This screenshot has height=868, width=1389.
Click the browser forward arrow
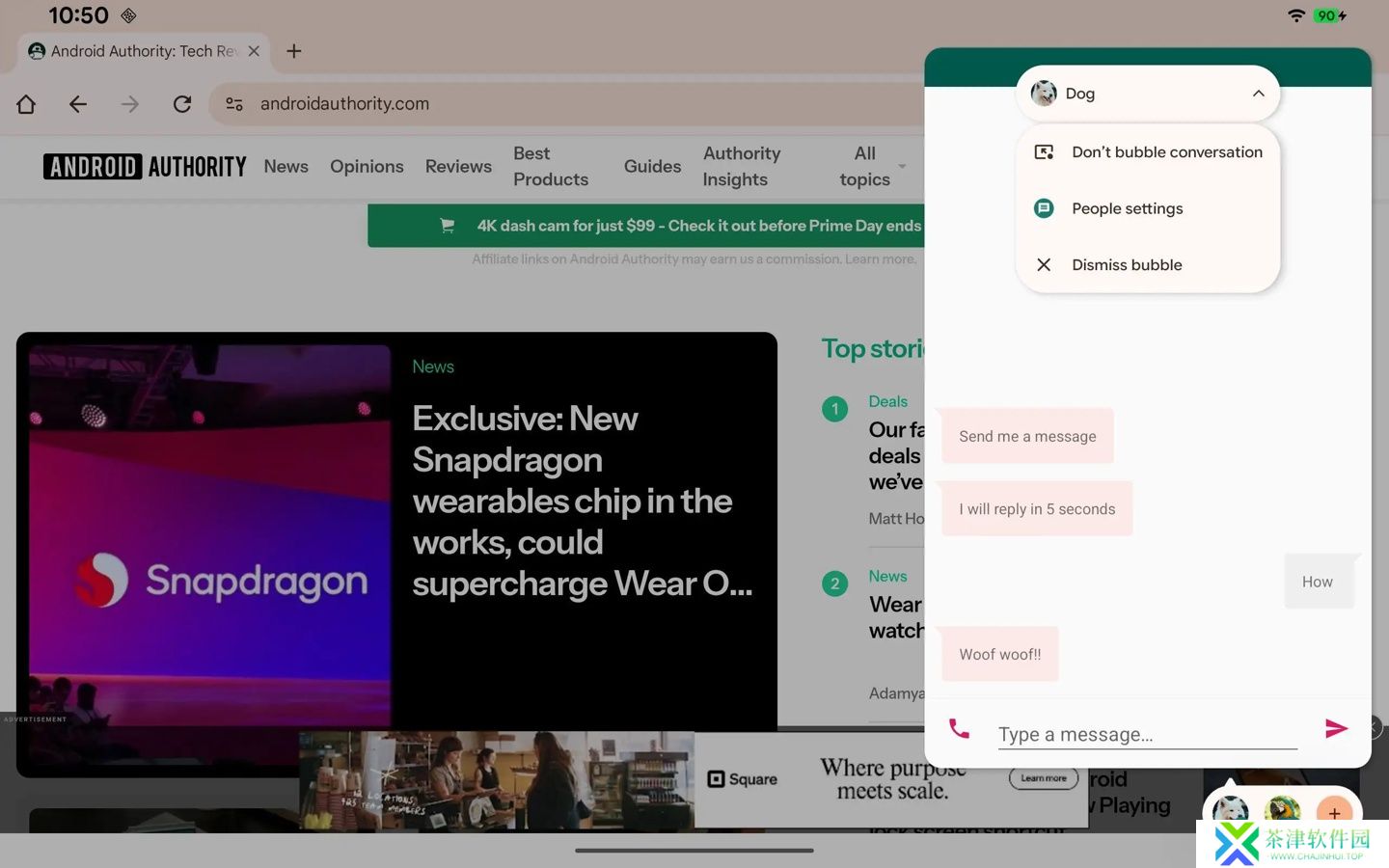(130, 104)
